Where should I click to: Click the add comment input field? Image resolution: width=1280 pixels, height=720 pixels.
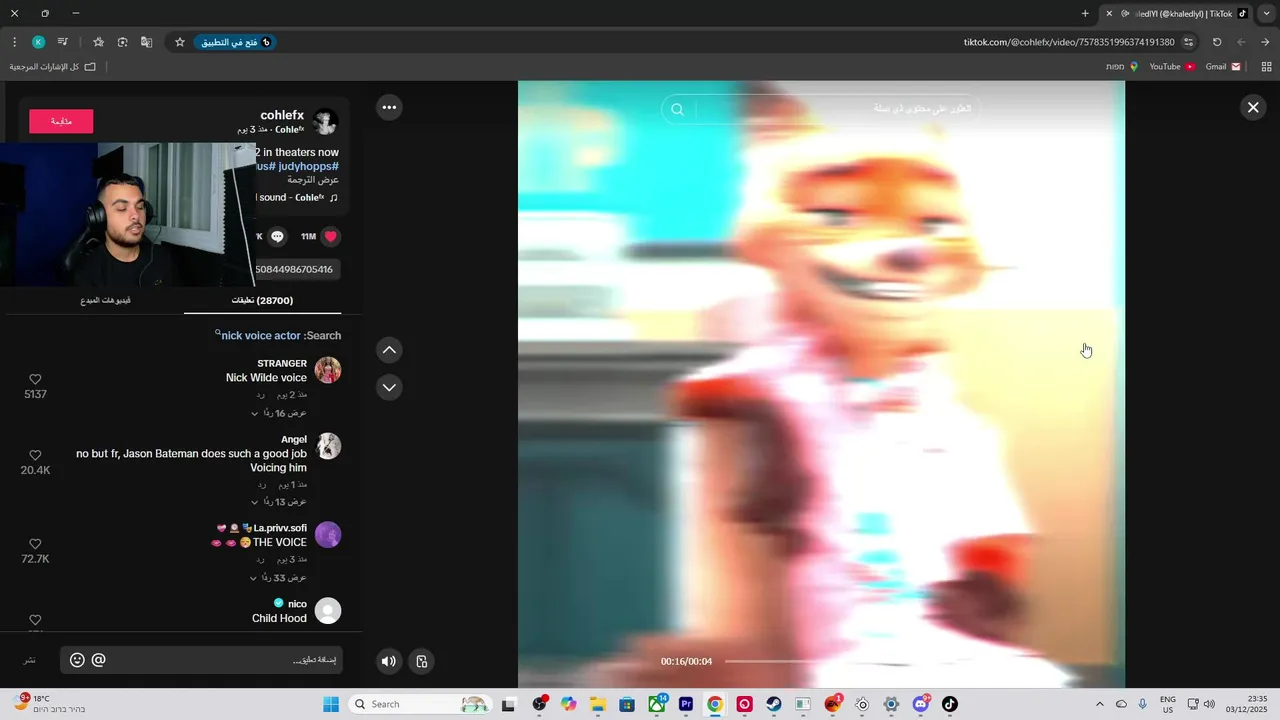pyautogui.click(x=200, y=660)
